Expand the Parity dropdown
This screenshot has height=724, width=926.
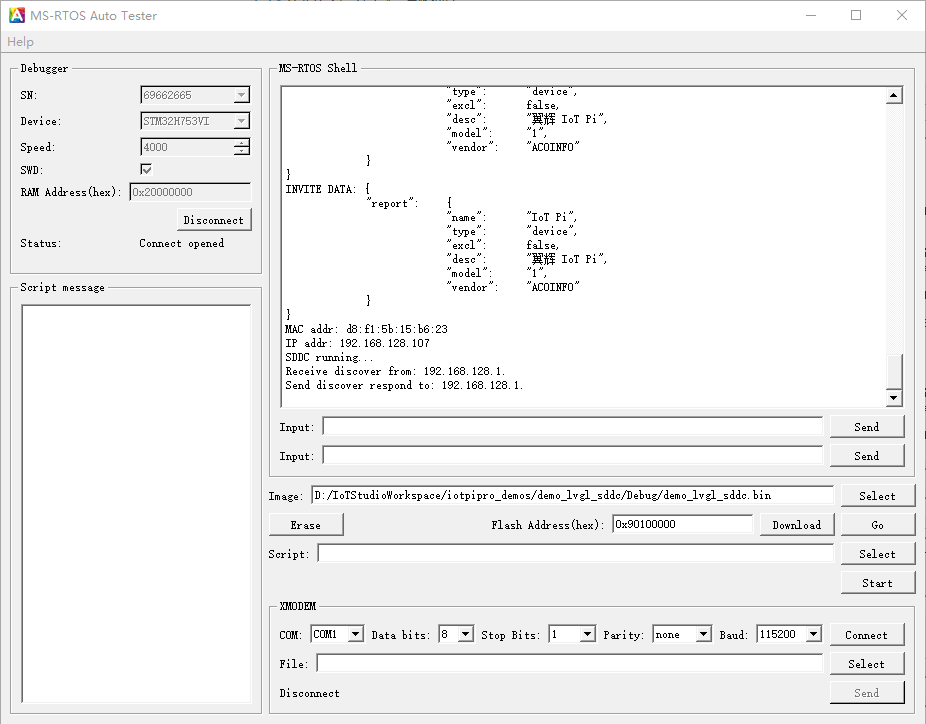click(703, 634)
